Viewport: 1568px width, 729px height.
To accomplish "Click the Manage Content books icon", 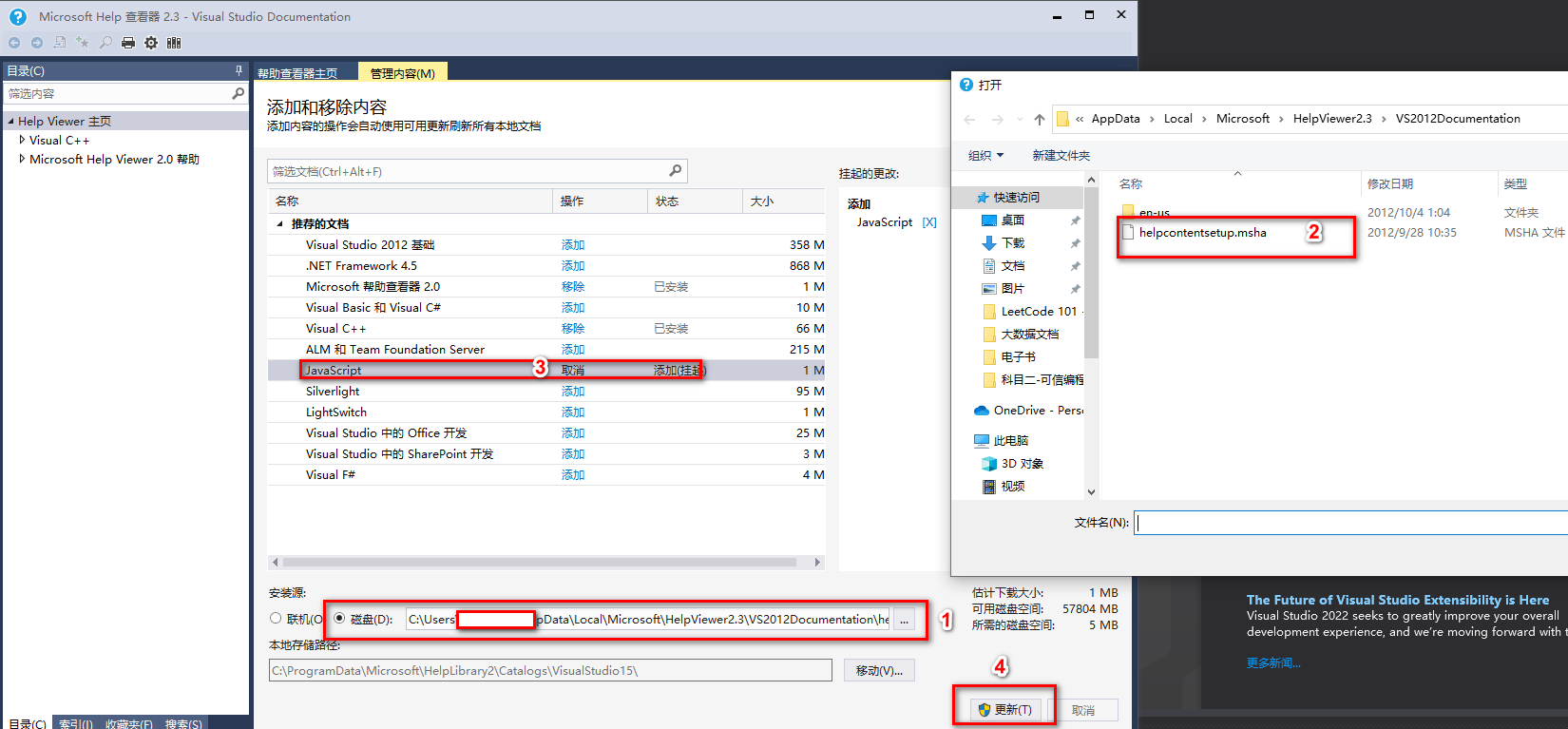I will point(174,43).
